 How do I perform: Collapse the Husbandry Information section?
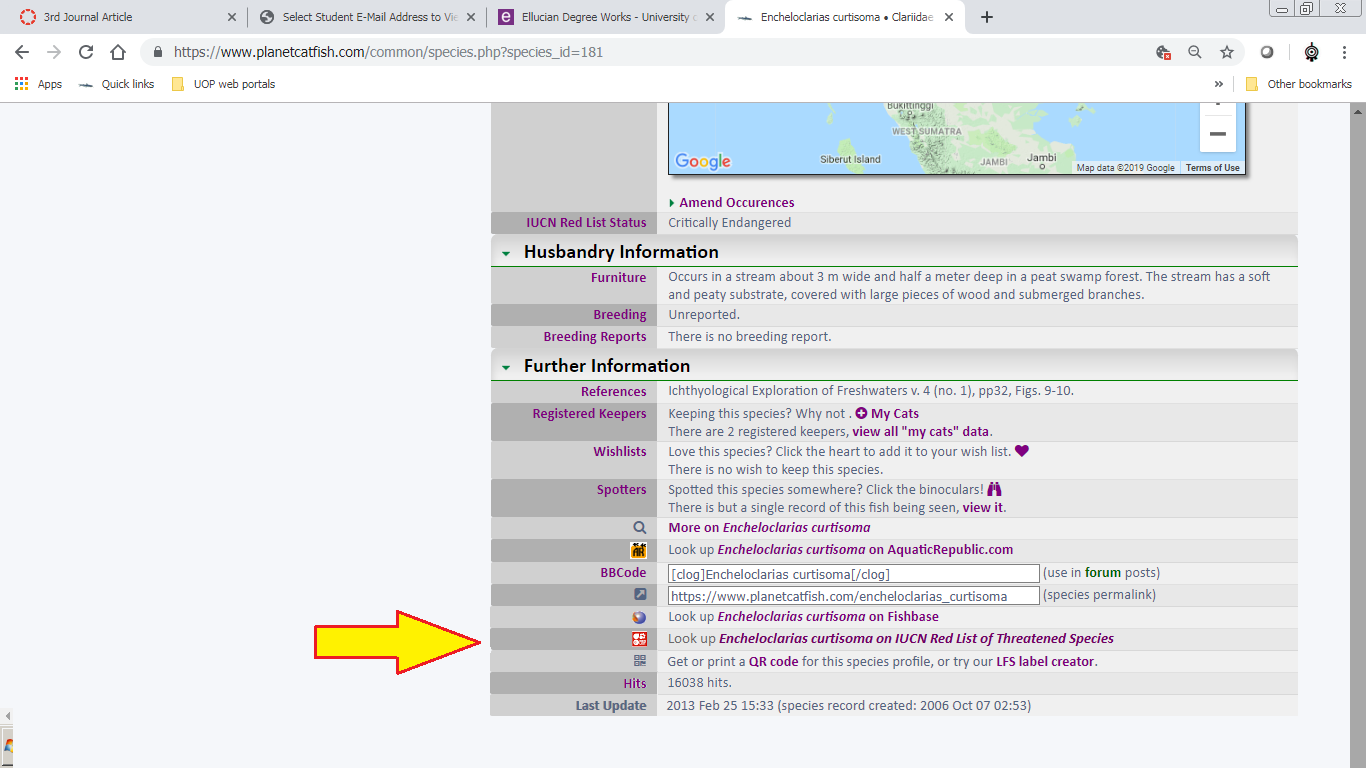506,254
